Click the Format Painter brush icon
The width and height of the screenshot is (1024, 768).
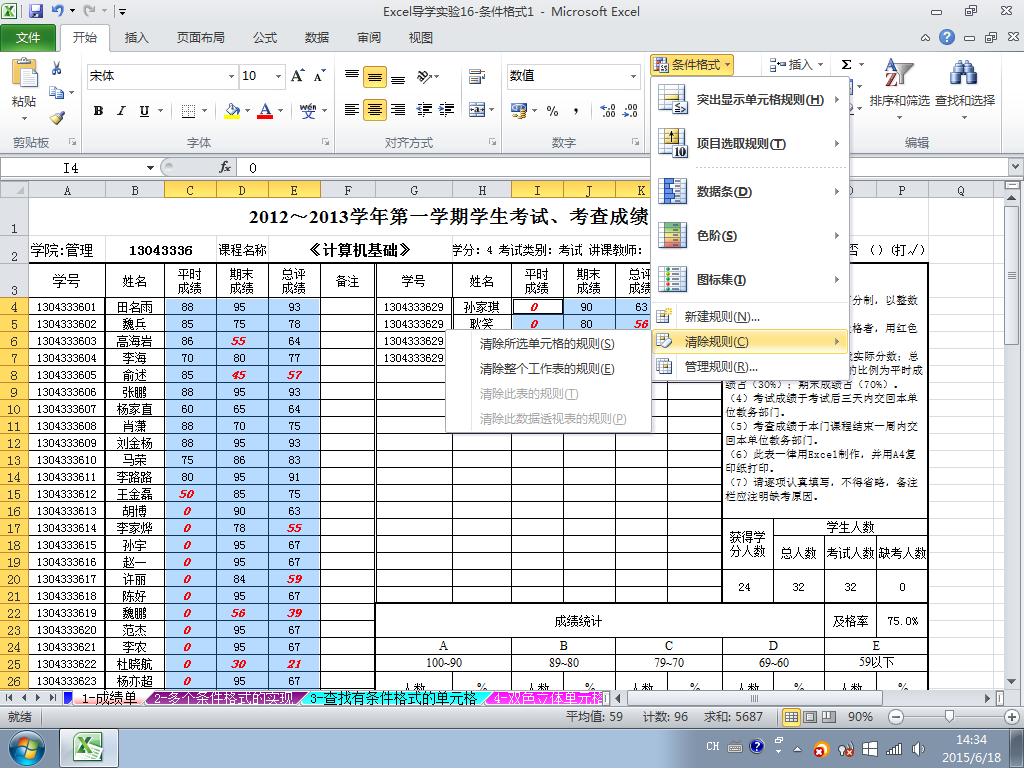click(56, 118)
